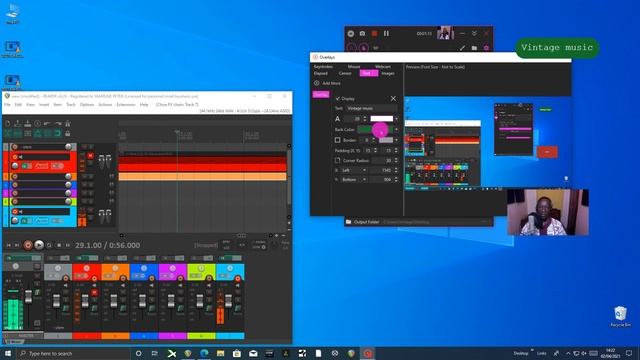Toggle the padlock locking icon in REAPER
Viewport: 640px width, 360px height.
[68, 133]
